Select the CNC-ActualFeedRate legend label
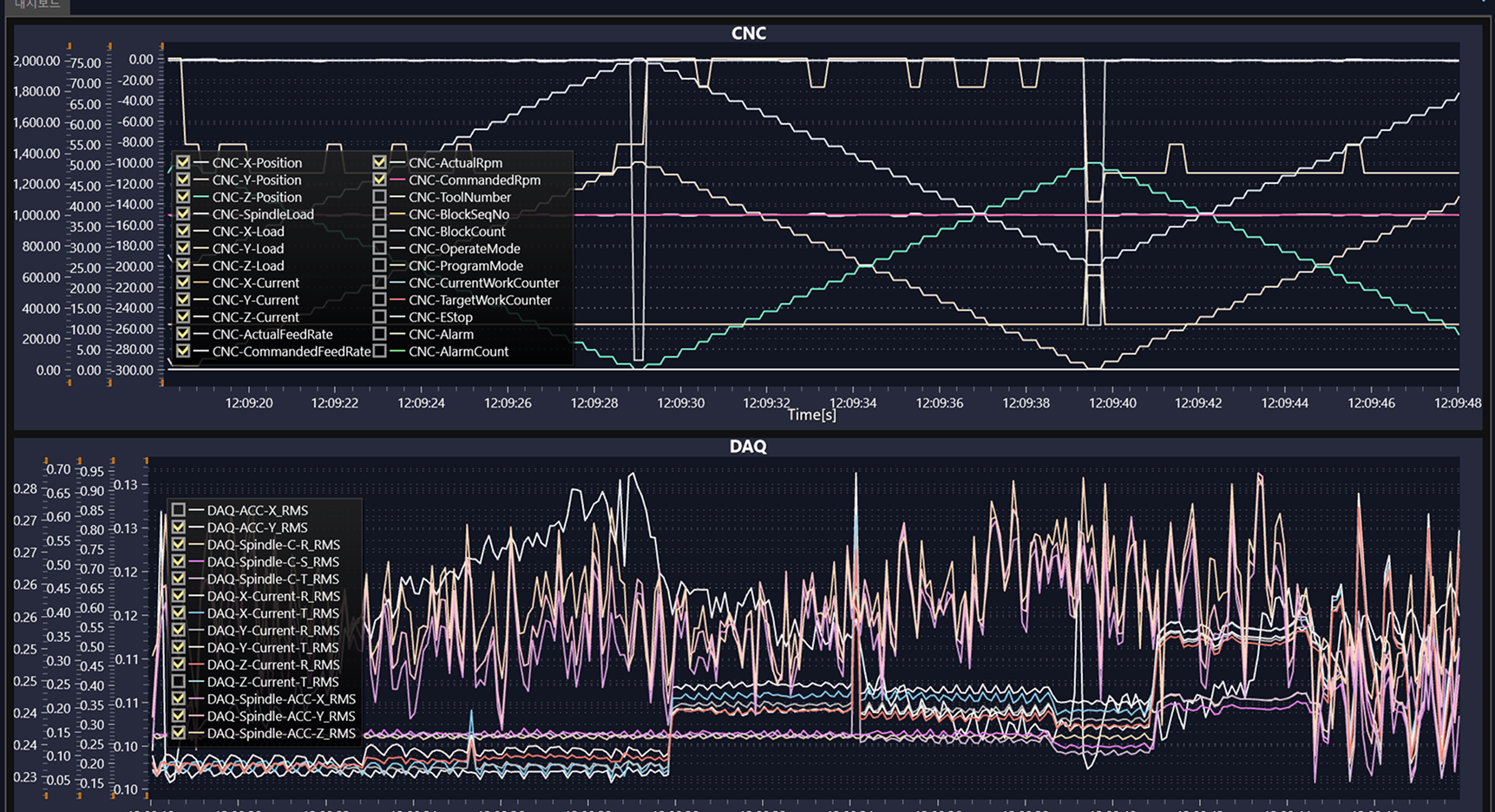 click(272, 334)
